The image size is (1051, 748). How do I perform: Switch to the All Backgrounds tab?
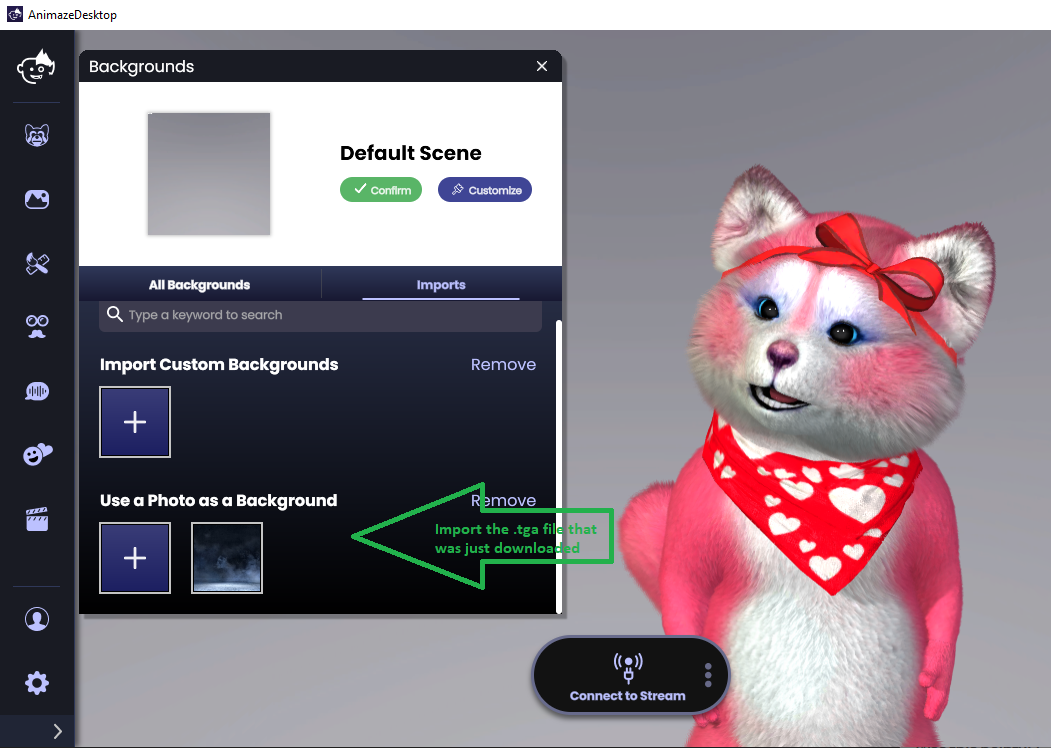pyautogui.click(x=200, y=285)
